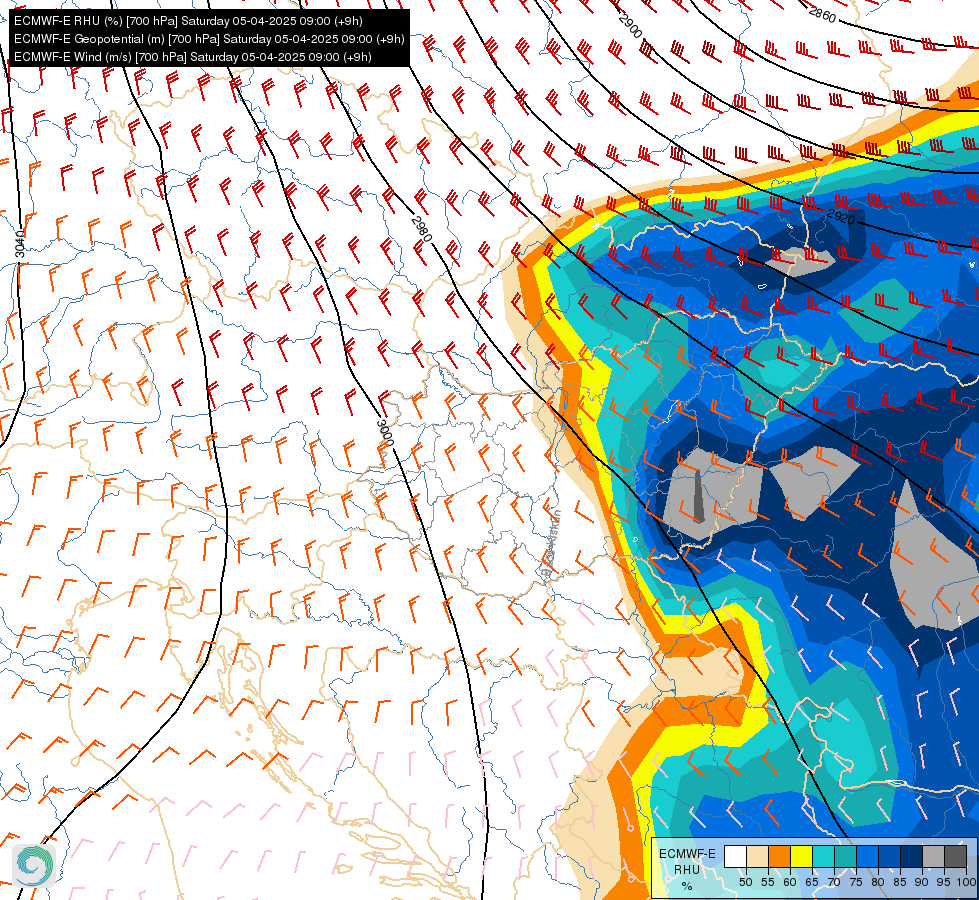
Task: Click the legend value 65
Action: pos(812,882)
